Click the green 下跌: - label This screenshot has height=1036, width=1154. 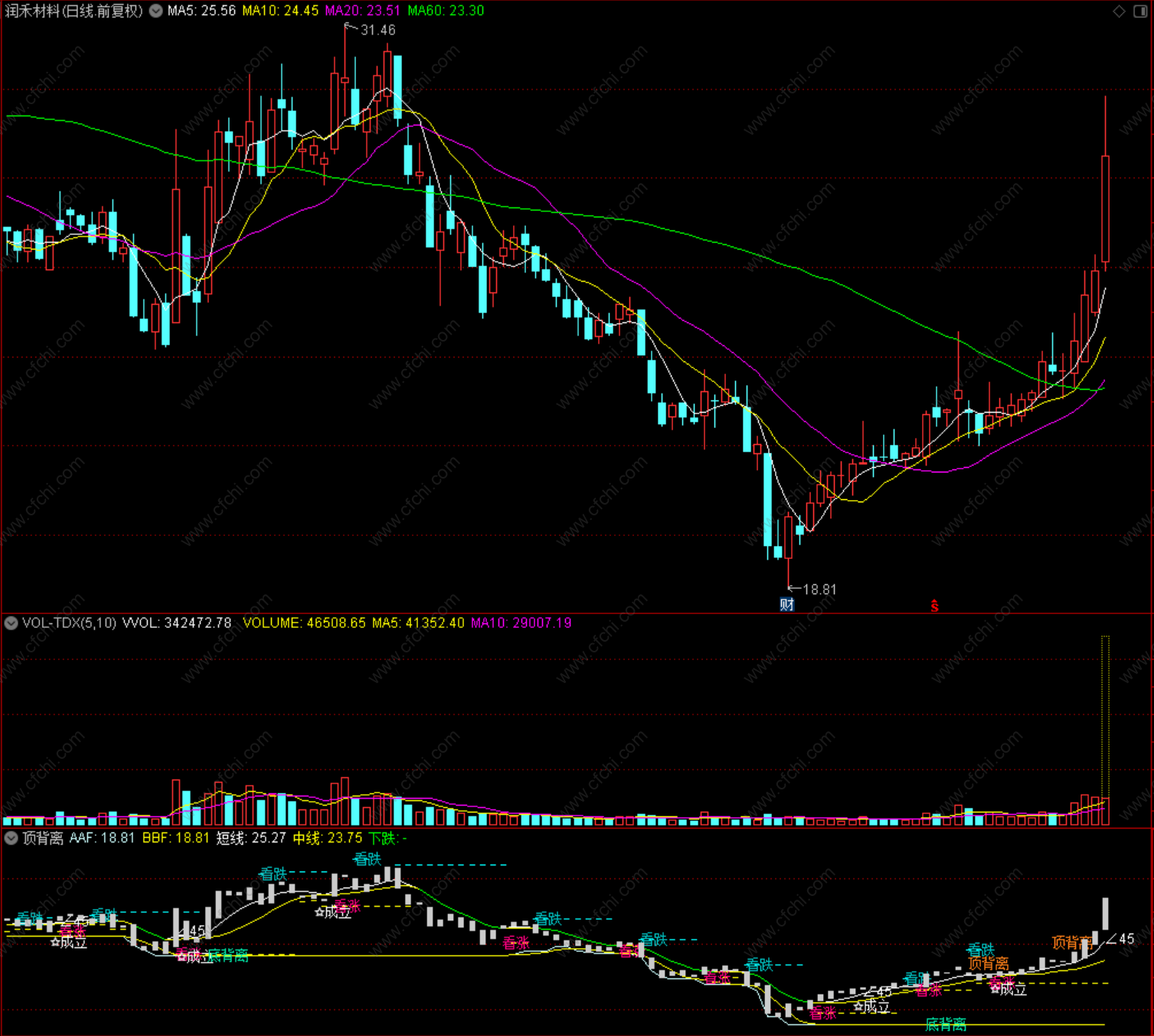[388, 838]
